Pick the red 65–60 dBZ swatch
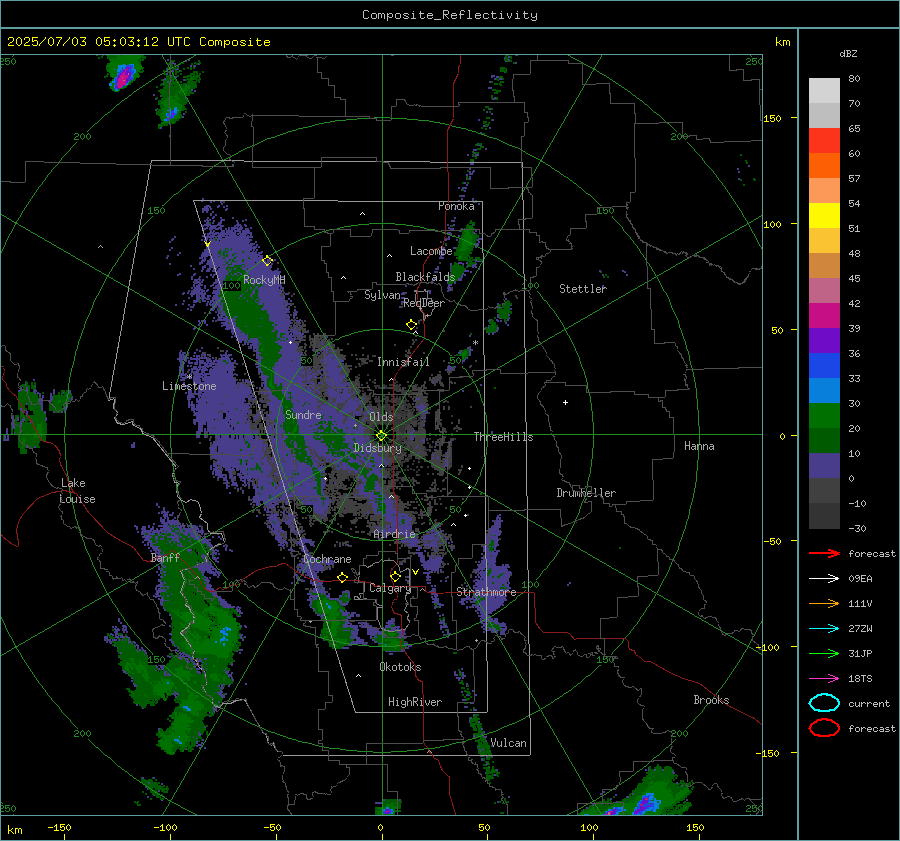 point(824,141)
